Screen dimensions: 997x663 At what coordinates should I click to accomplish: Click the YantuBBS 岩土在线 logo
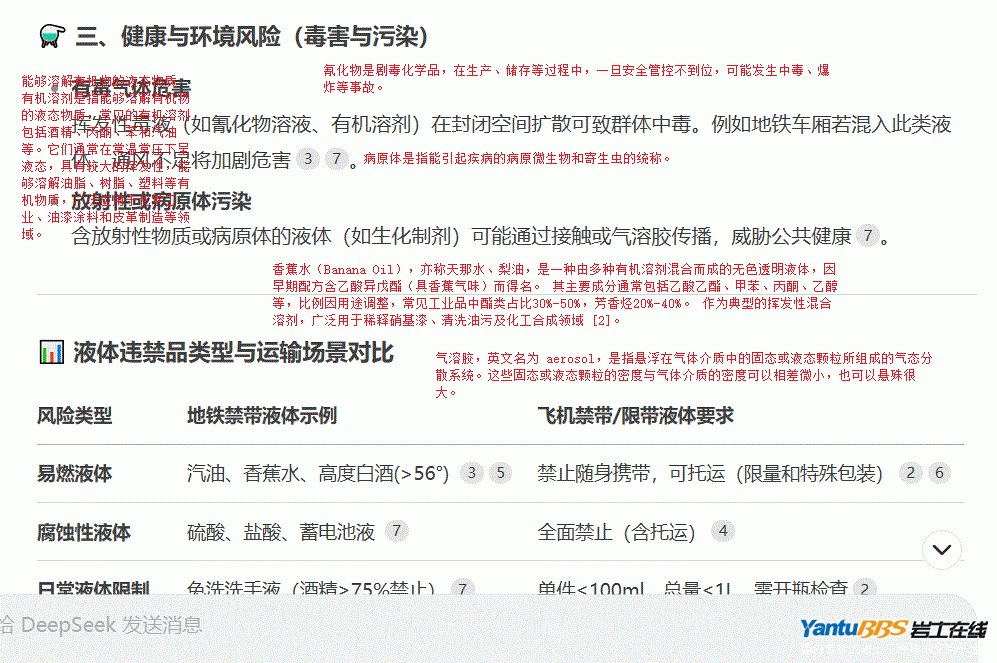click(892, 629)
